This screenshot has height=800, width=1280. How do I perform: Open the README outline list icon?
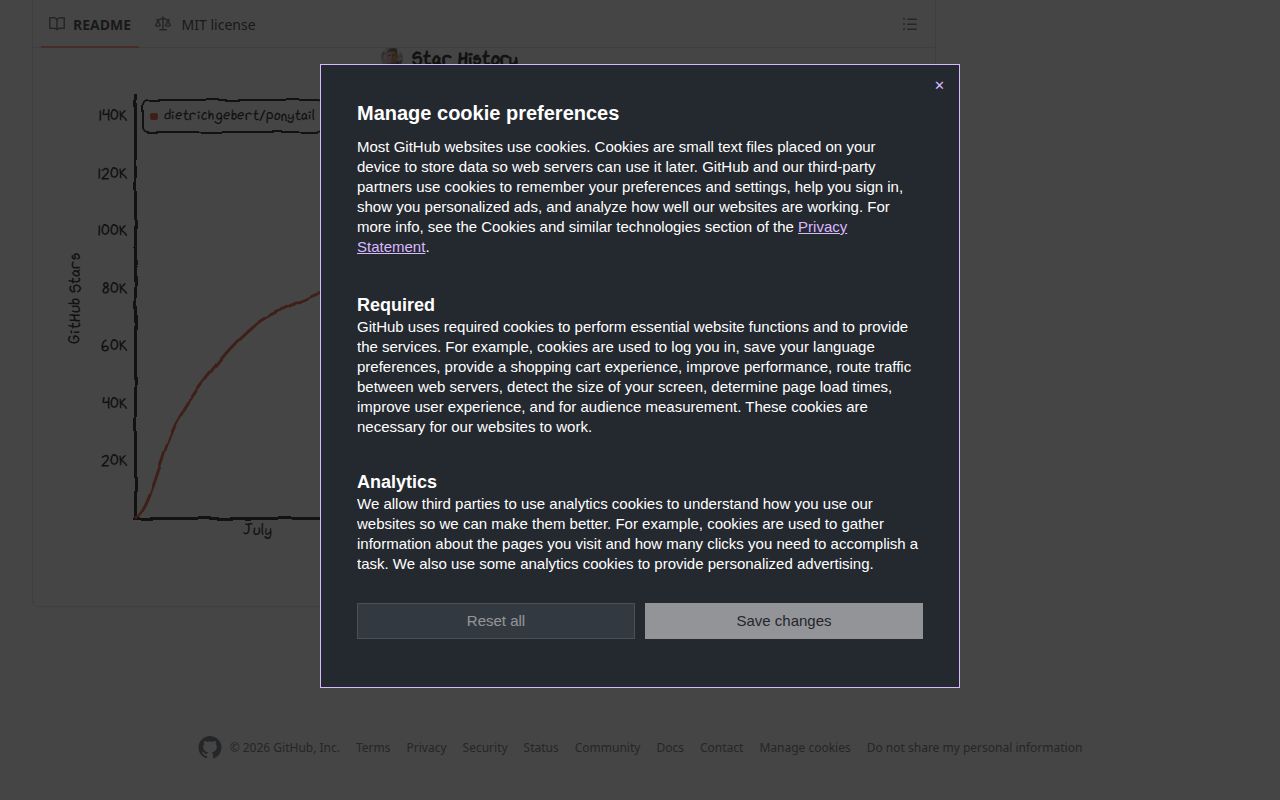pos(909,24)
